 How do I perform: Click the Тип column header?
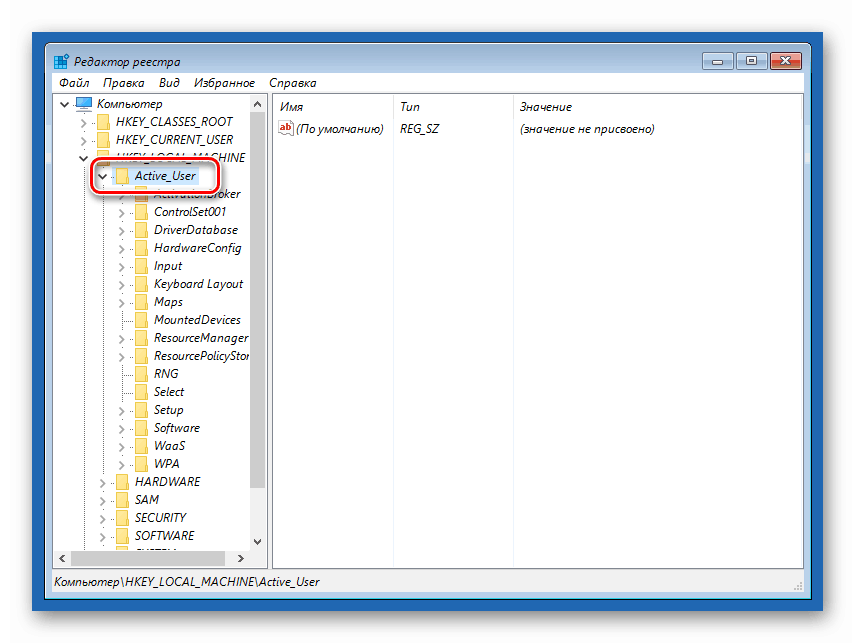click(453, 107)
